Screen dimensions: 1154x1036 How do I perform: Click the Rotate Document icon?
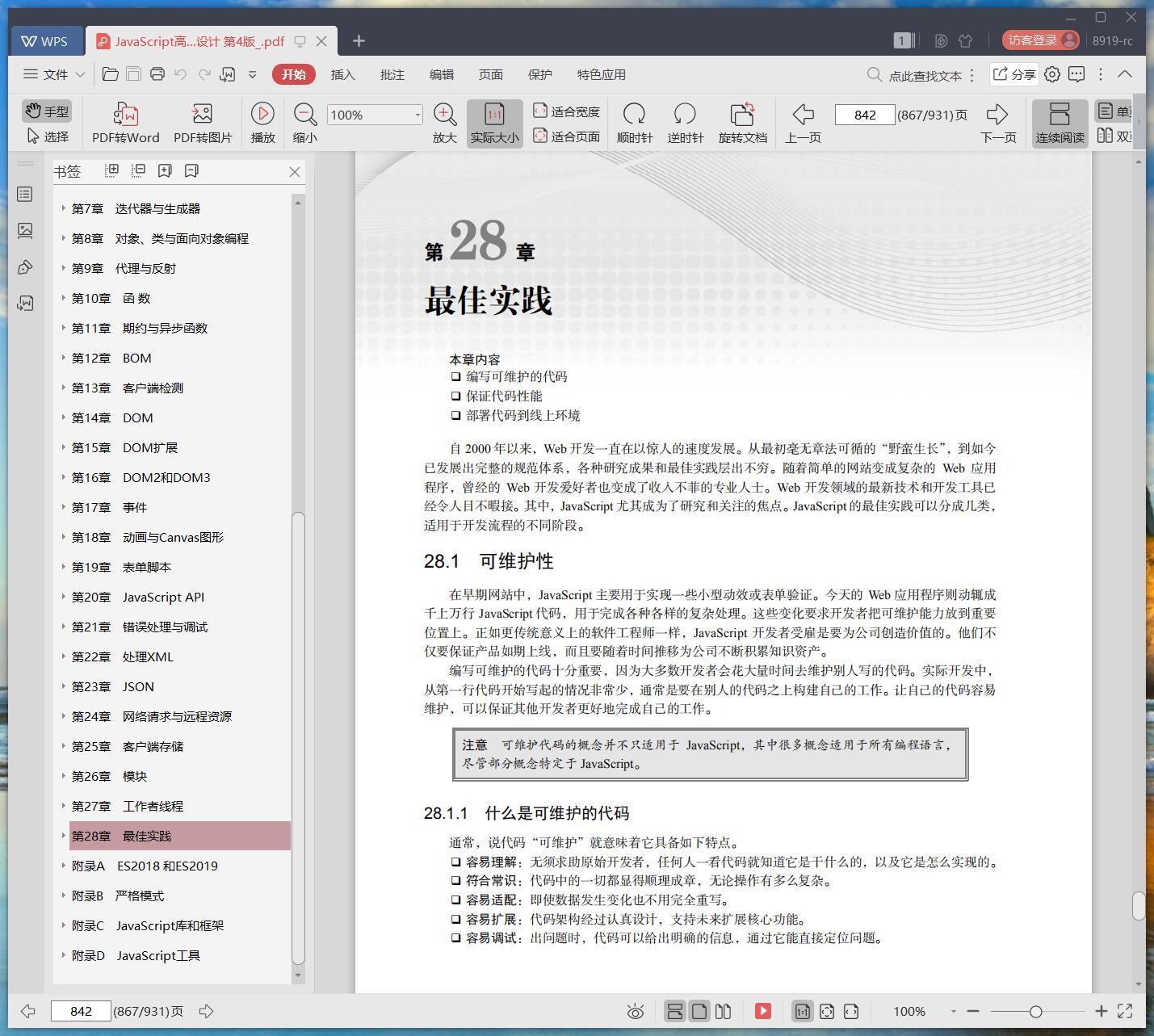pos(742,123)
